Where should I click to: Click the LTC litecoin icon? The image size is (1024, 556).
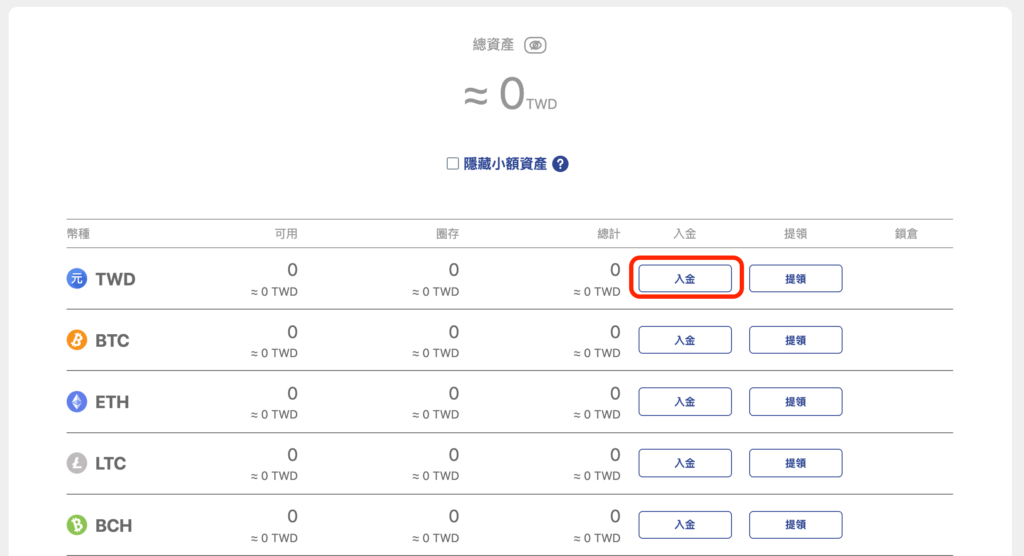[x=77, y=463]
